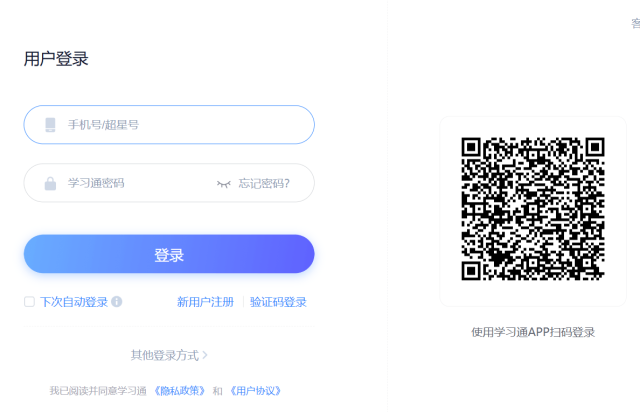The height and width of the screenshot is (412, 640).
Task: Click the phone icon in username field
Action: (50, 125)
